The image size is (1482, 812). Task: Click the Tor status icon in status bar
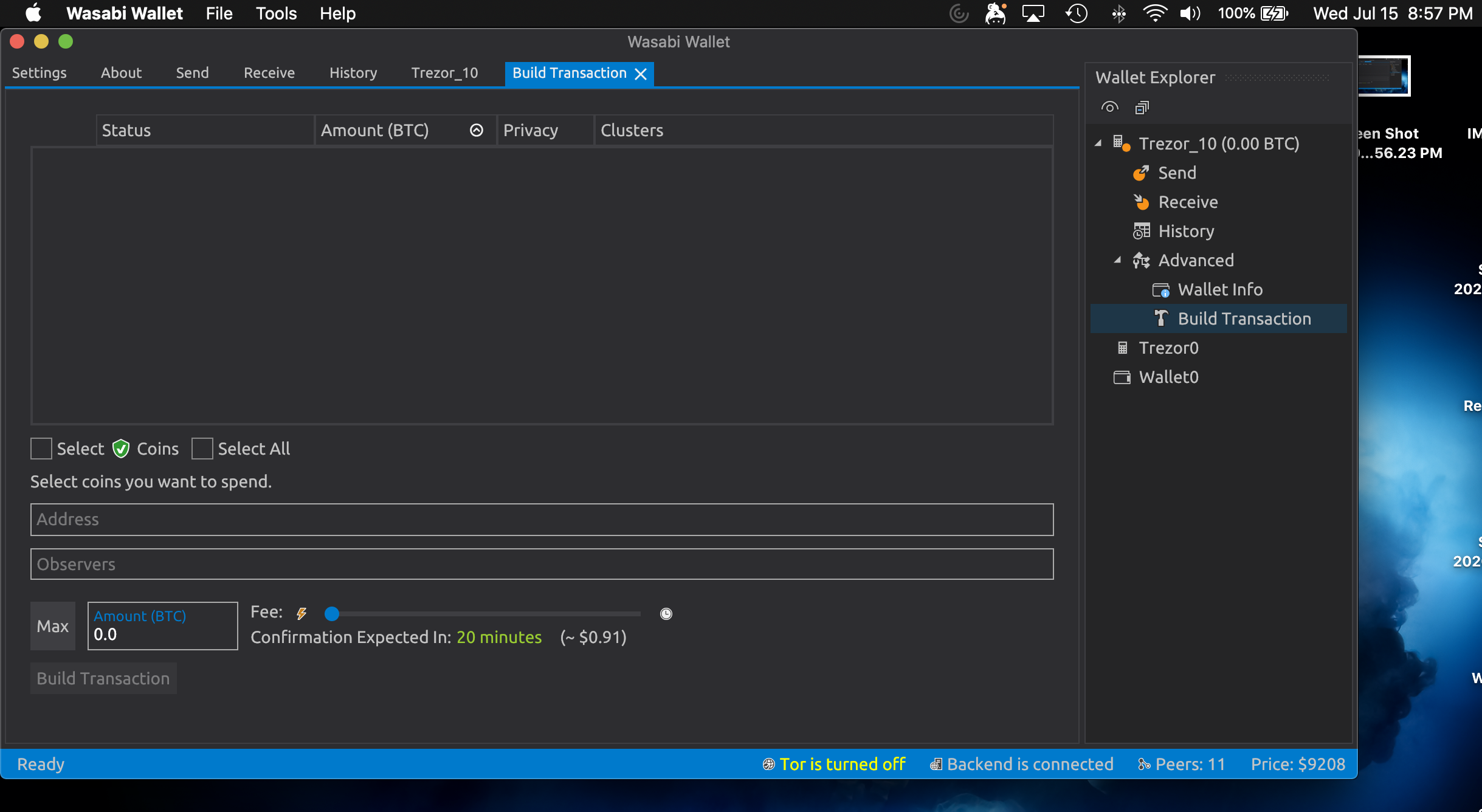(x=768, y=765)
